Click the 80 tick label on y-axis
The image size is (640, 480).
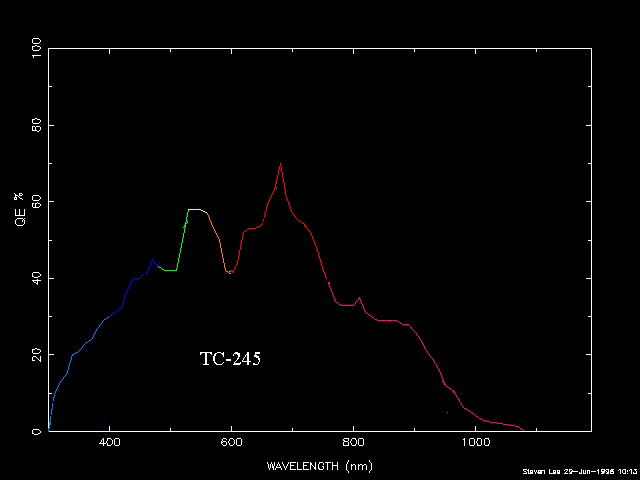[x=37, y=125]
